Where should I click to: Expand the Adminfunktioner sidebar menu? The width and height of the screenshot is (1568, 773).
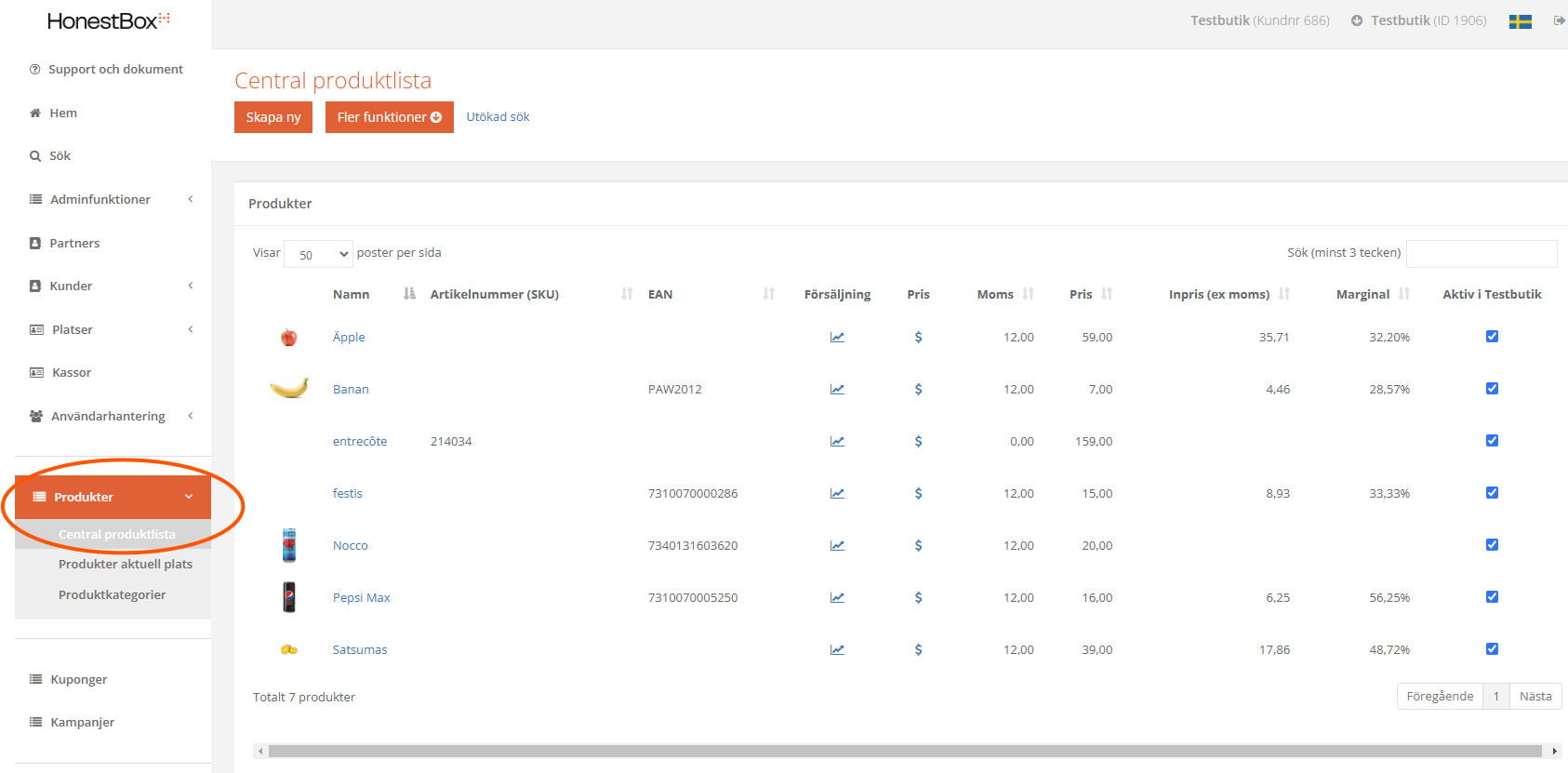click(x=112, y=199)
